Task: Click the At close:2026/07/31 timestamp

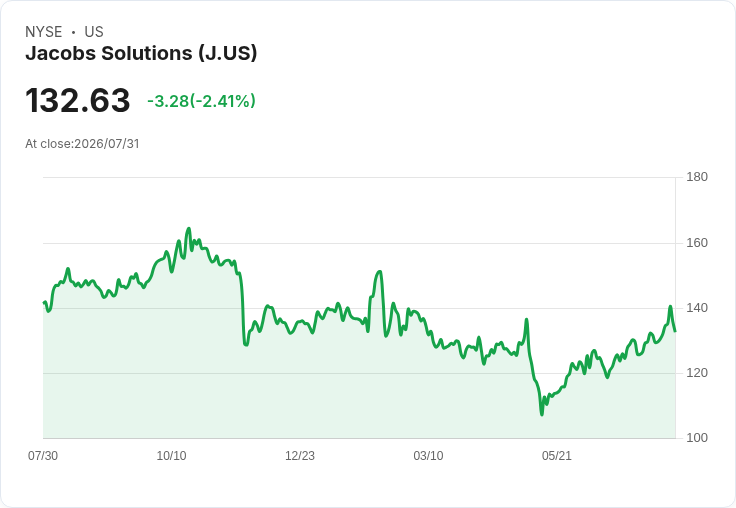Action: click(82, 144)
